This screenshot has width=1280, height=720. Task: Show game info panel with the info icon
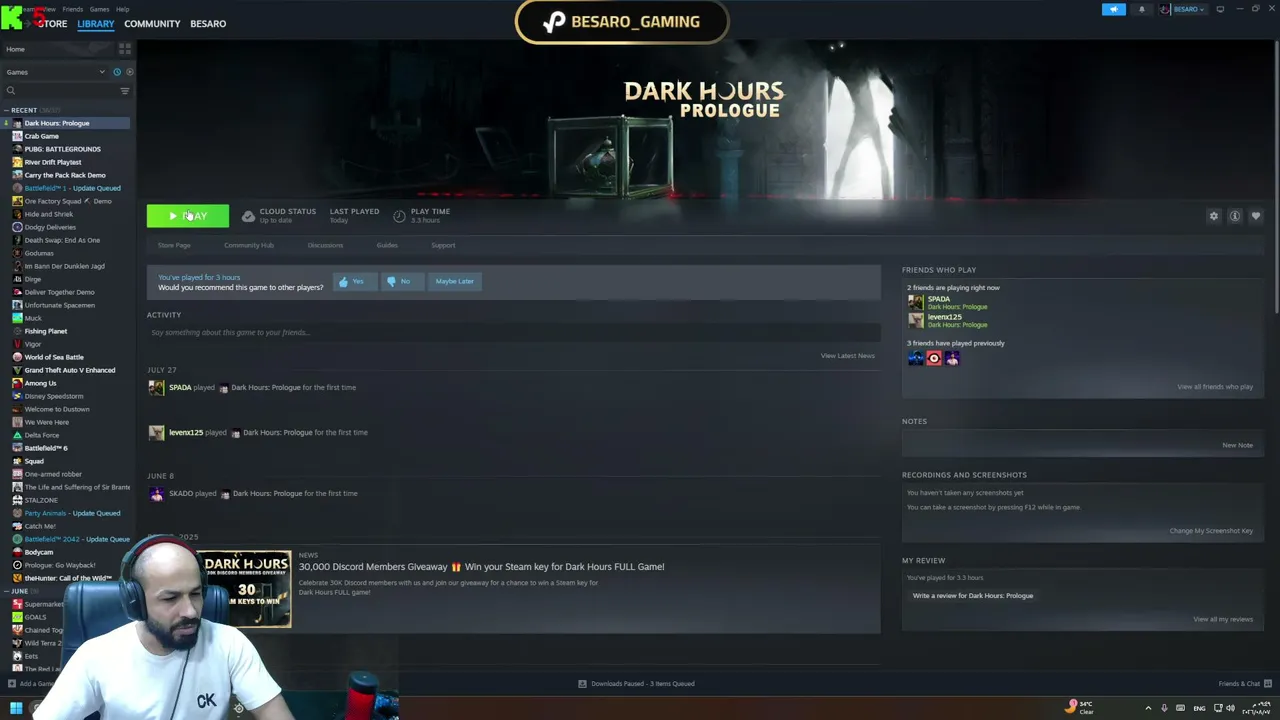[1235, 216]
